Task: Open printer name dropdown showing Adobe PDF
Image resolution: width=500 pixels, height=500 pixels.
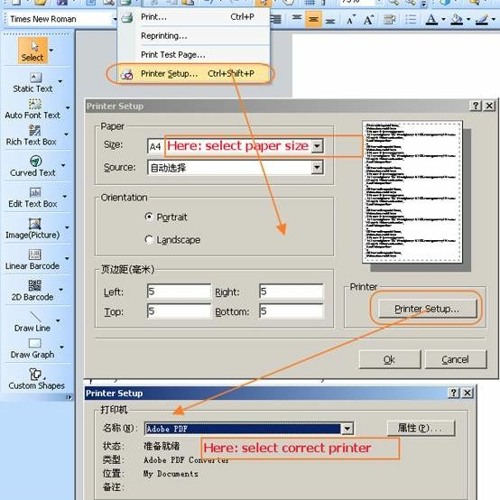Action: [347, 429]
